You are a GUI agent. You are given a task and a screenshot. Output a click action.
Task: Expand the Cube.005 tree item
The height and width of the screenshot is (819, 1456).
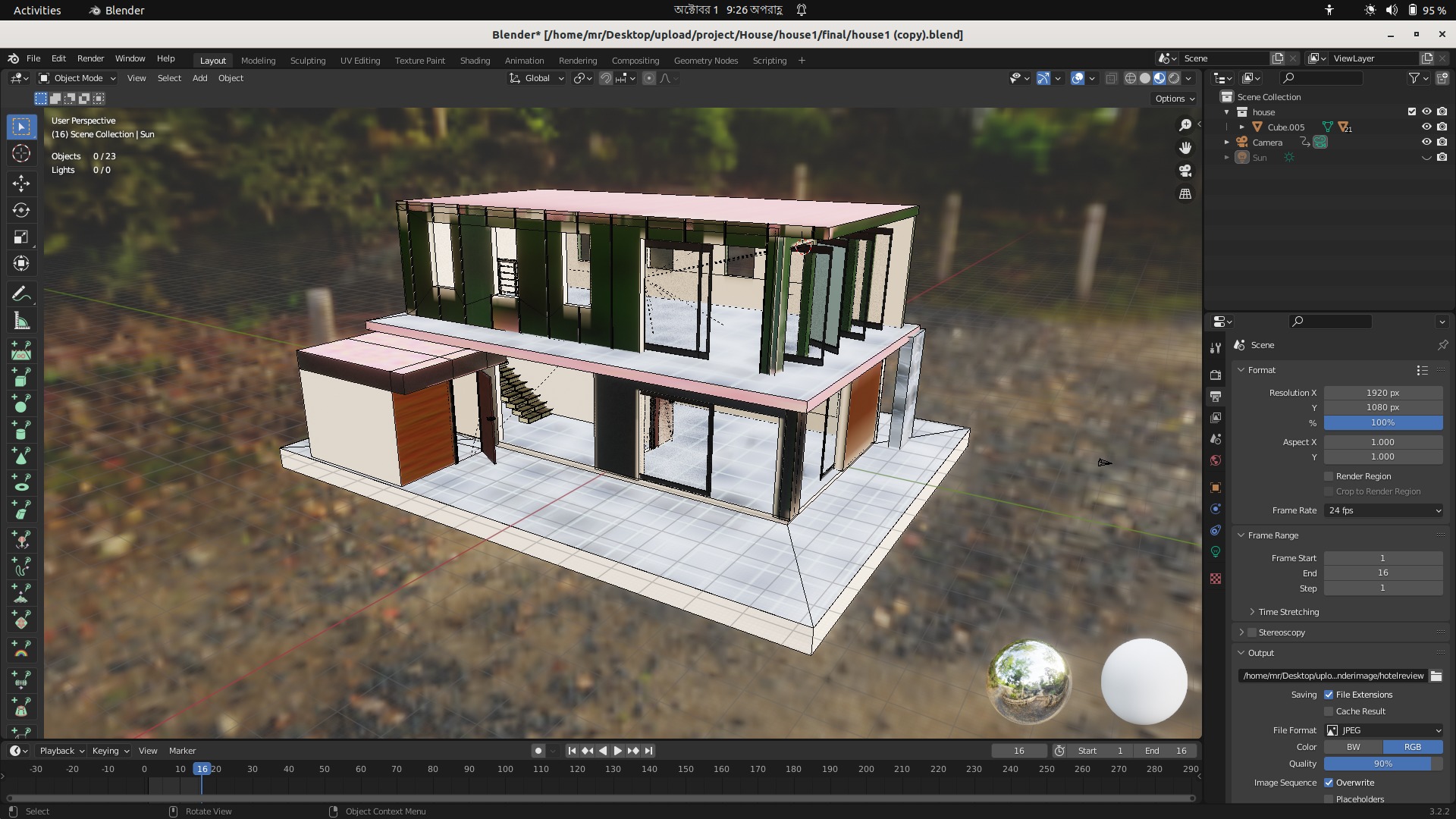point(1242,127)
